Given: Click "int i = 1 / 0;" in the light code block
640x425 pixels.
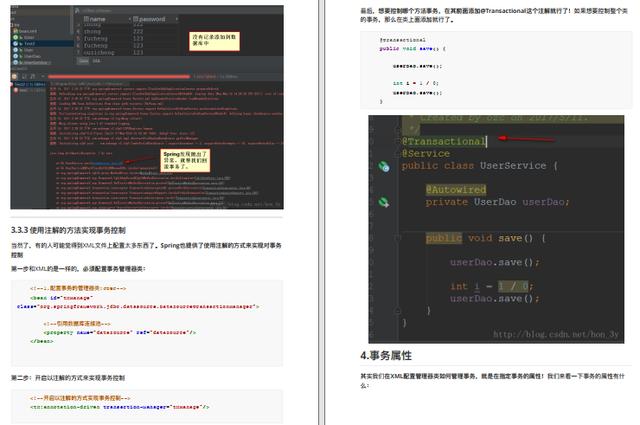Looking at the screenshot, I should tap(416, 83).
